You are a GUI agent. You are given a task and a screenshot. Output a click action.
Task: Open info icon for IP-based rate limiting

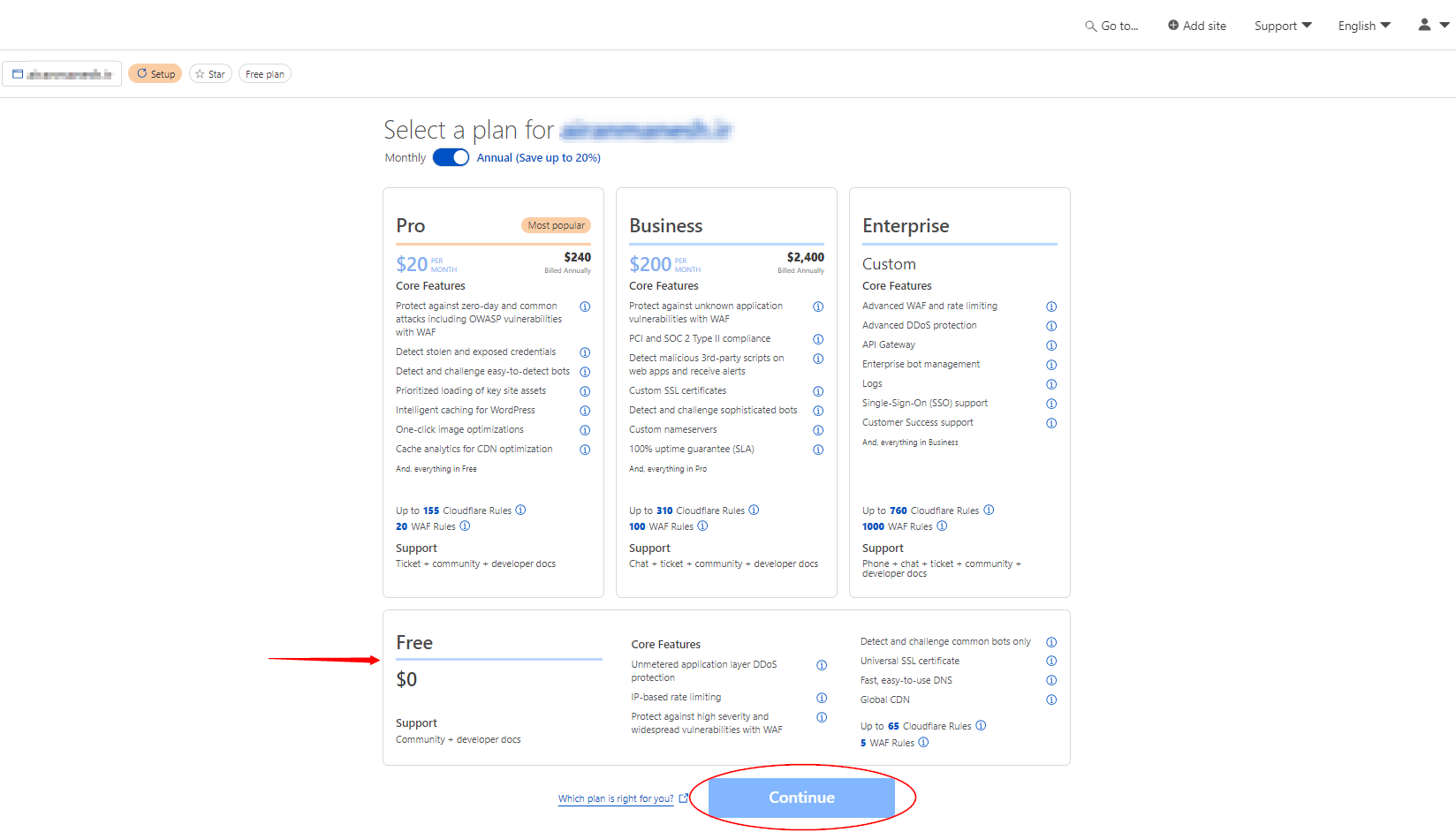822,698
